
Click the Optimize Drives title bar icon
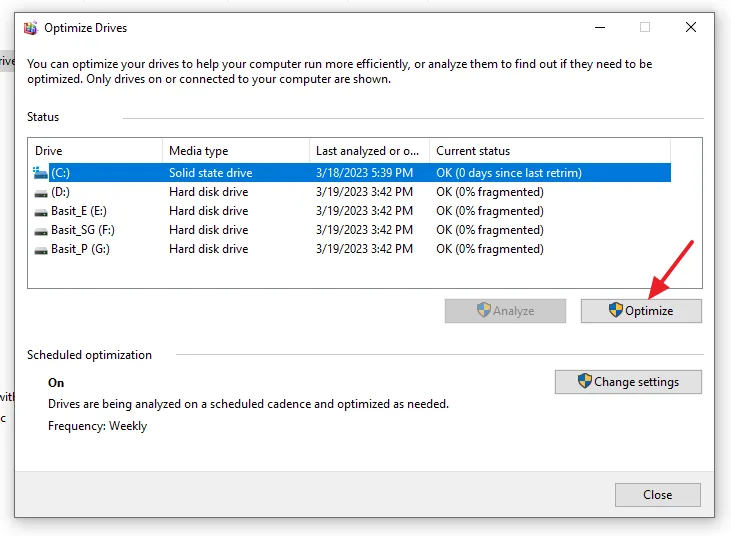(31, 28)
